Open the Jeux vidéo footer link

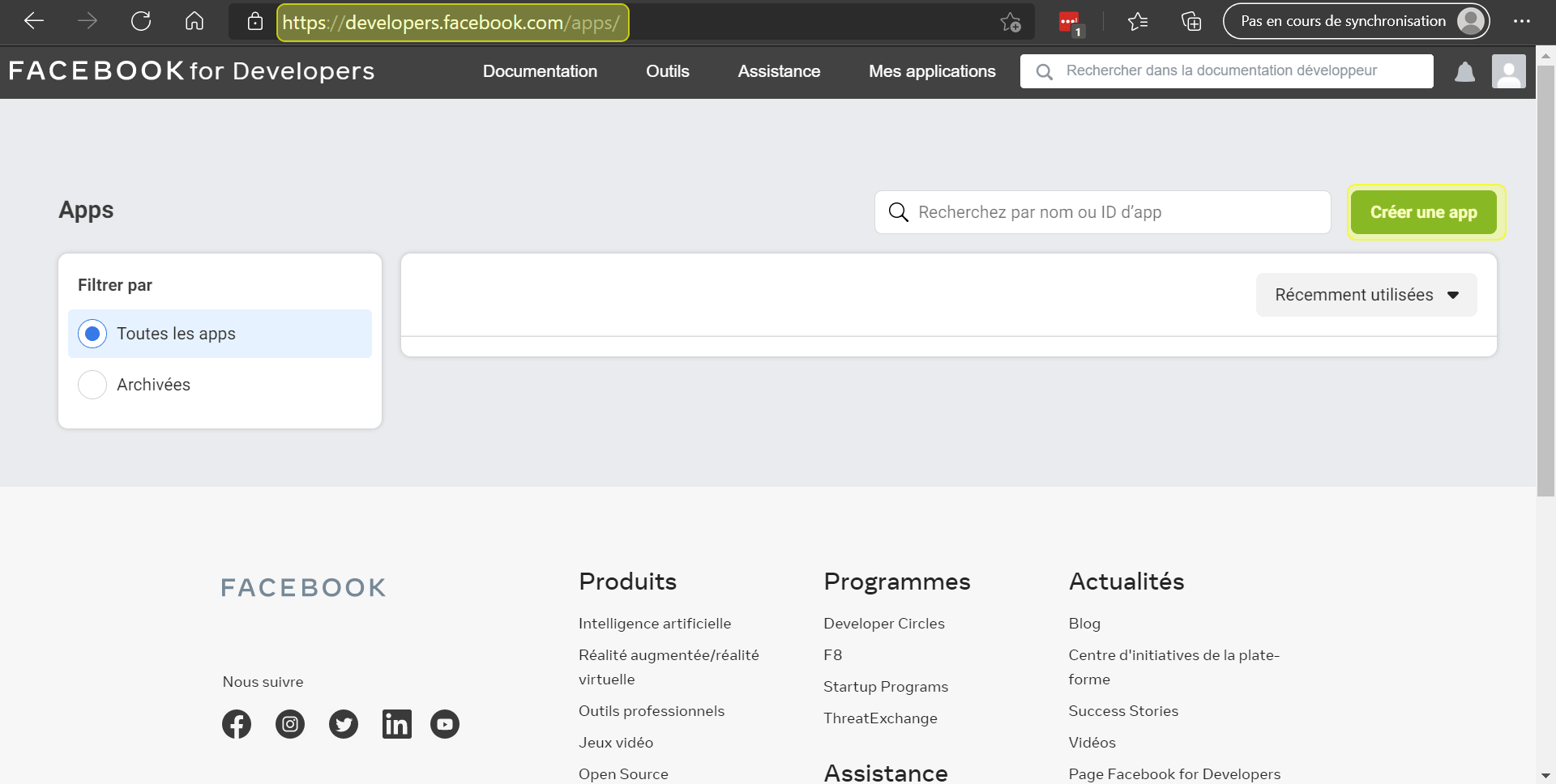click(616, 743)
